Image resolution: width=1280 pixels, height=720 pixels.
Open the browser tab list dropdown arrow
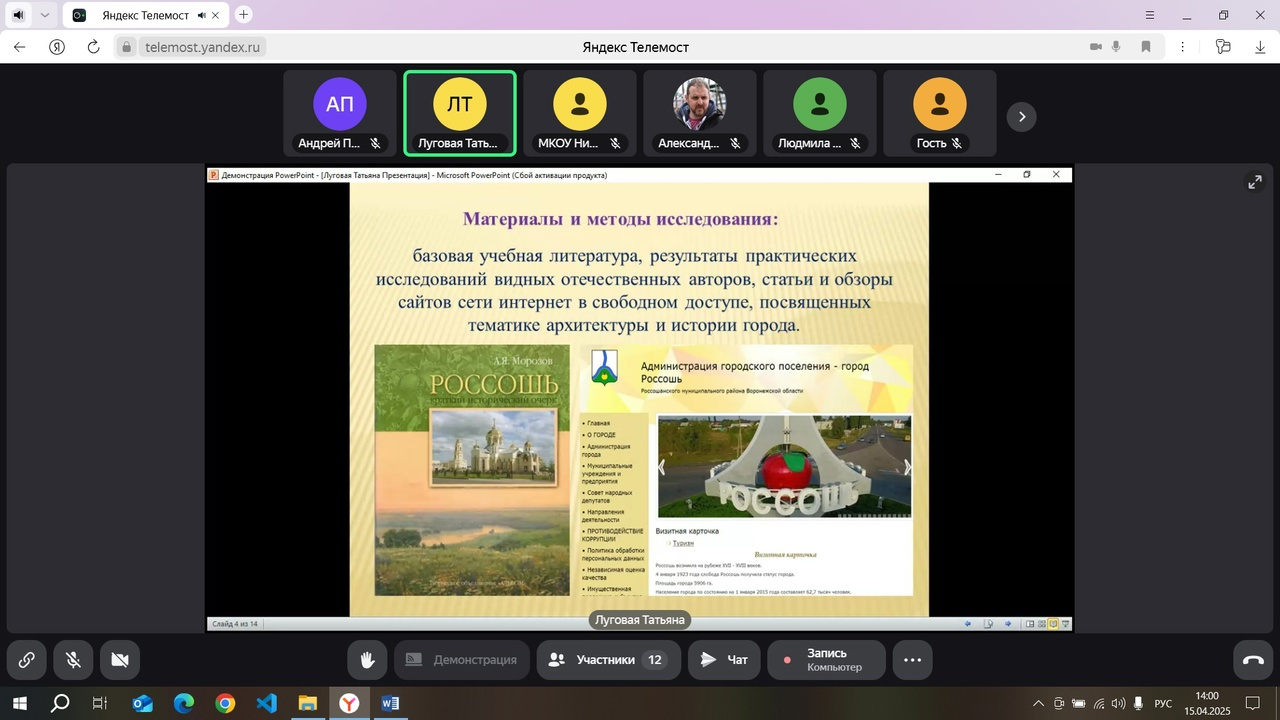coord(44,15)
